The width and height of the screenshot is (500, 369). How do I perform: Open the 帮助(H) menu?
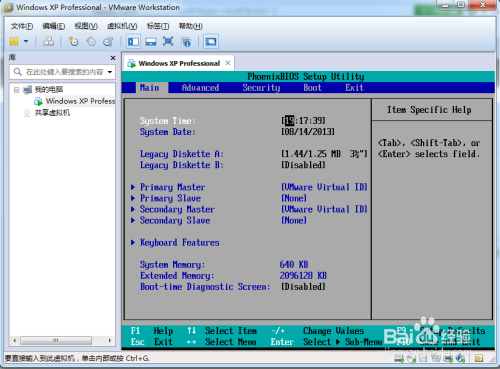tap(191, 26)
